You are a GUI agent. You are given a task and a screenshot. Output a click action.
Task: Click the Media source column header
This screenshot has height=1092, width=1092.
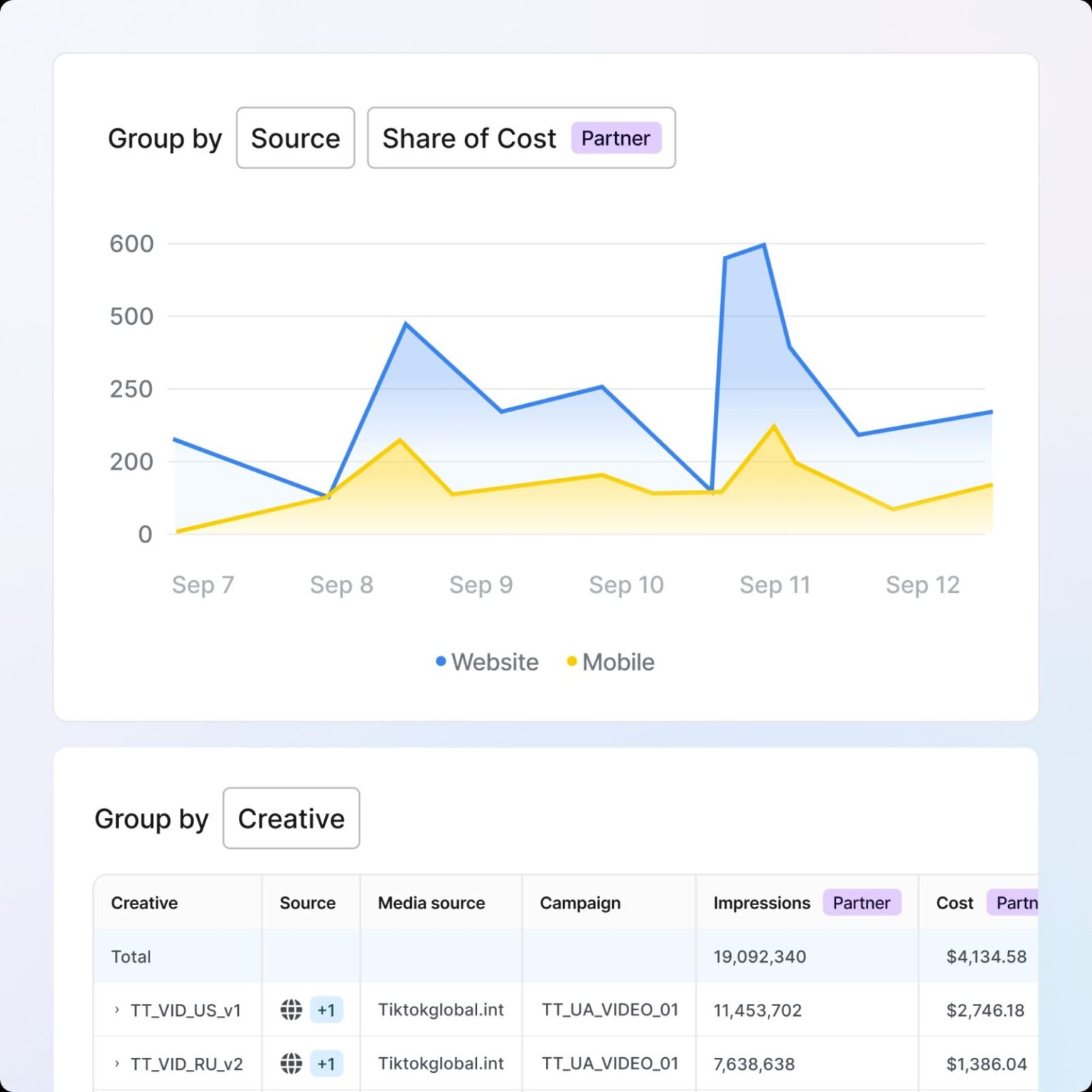tap(432, 903)
